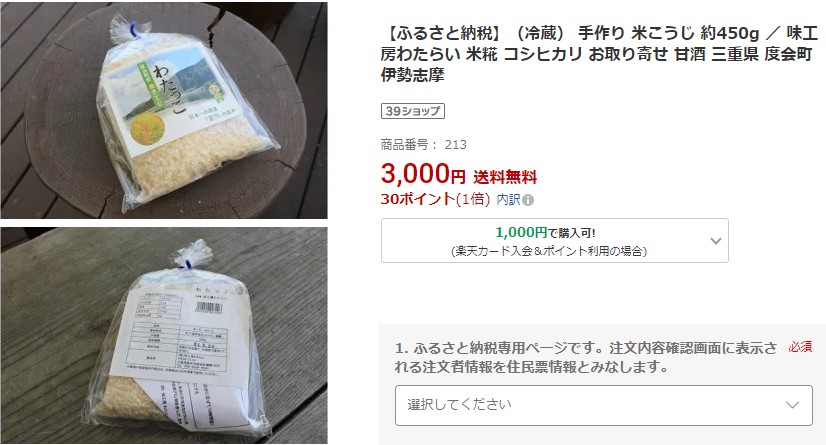Expand the 1,000円で購入可 panel chevron
This screenshot has height=445, width=826.
pos(715,241)
